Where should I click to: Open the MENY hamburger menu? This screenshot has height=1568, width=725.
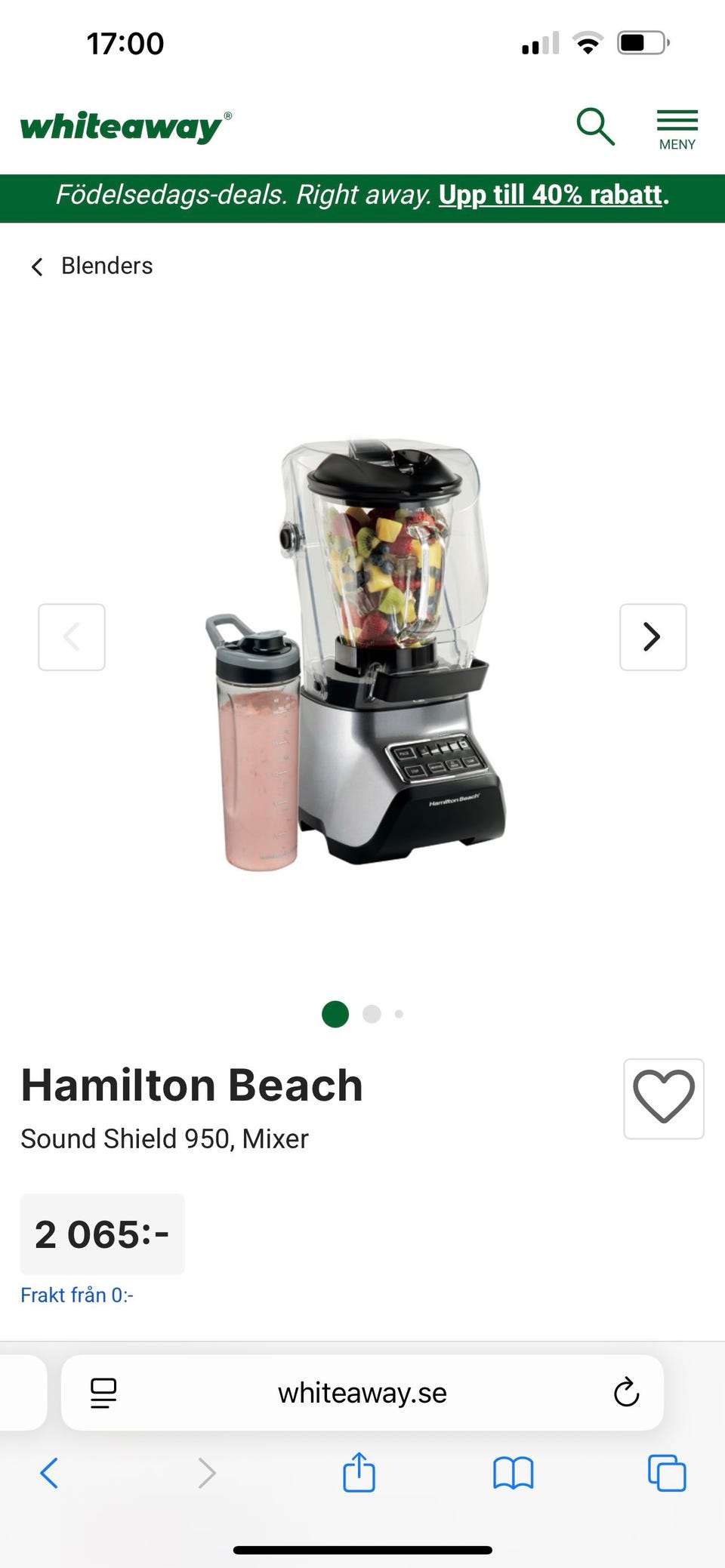click(677, 130)
